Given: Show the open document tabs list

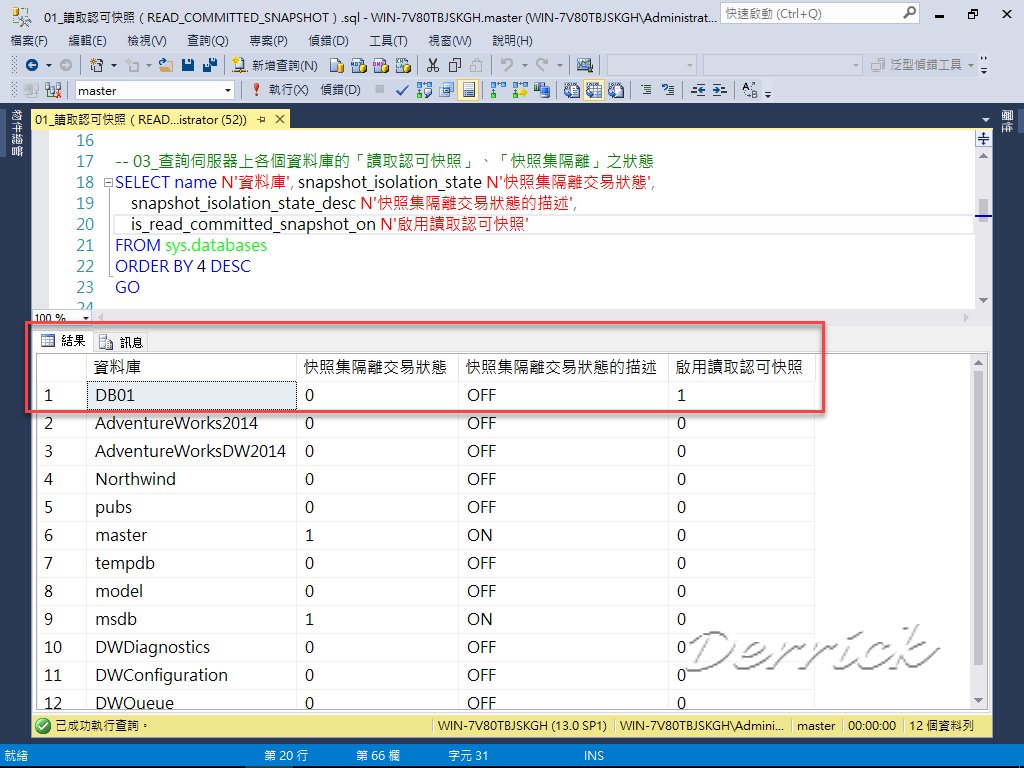Looking at the screenshot, I should click(985, 120).
